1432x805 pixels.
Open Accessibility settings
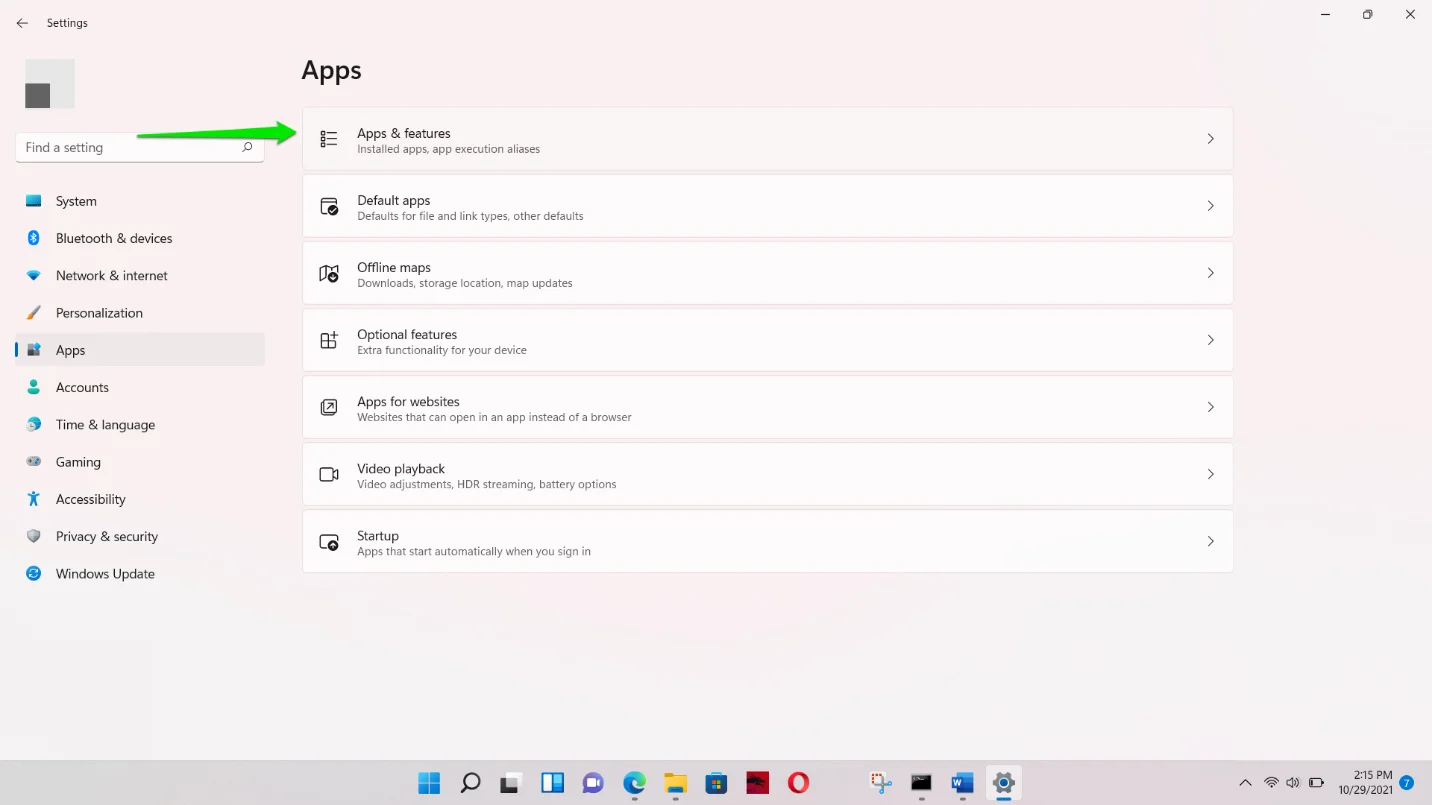coord(140,499)
